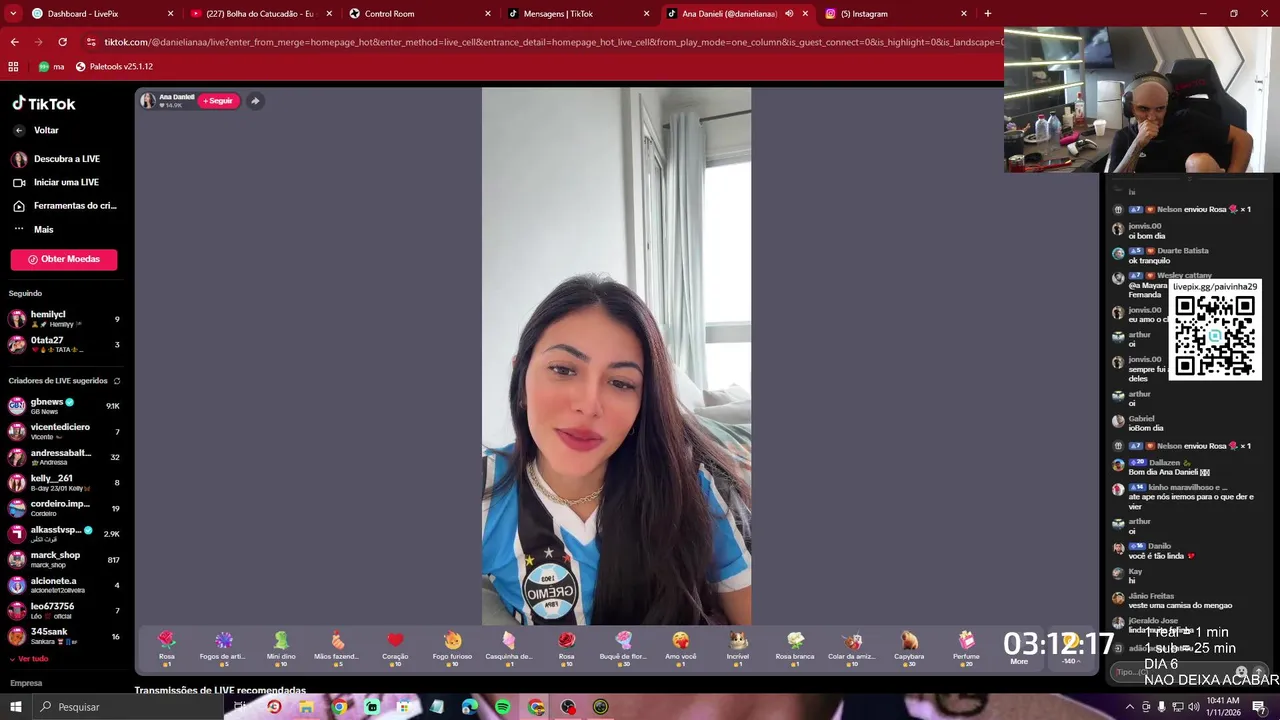The width and height of the screenshot is (1280, 720).
Task: Send the Fogo furioso gift
Action: [452, 647]
